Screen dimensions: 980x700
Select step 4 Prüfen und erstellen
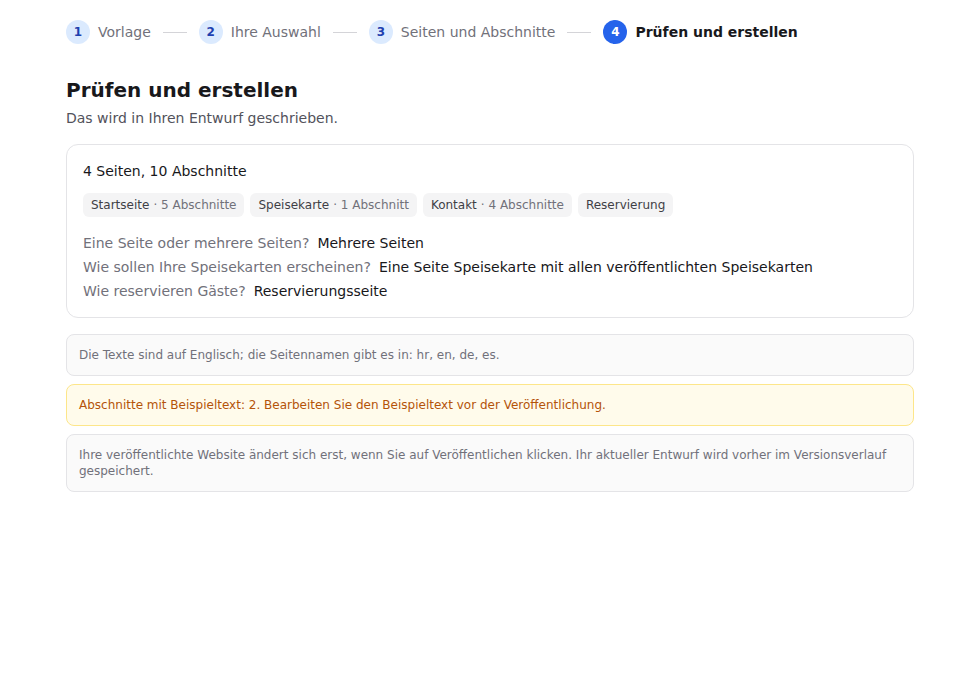(x=700, y=32)
